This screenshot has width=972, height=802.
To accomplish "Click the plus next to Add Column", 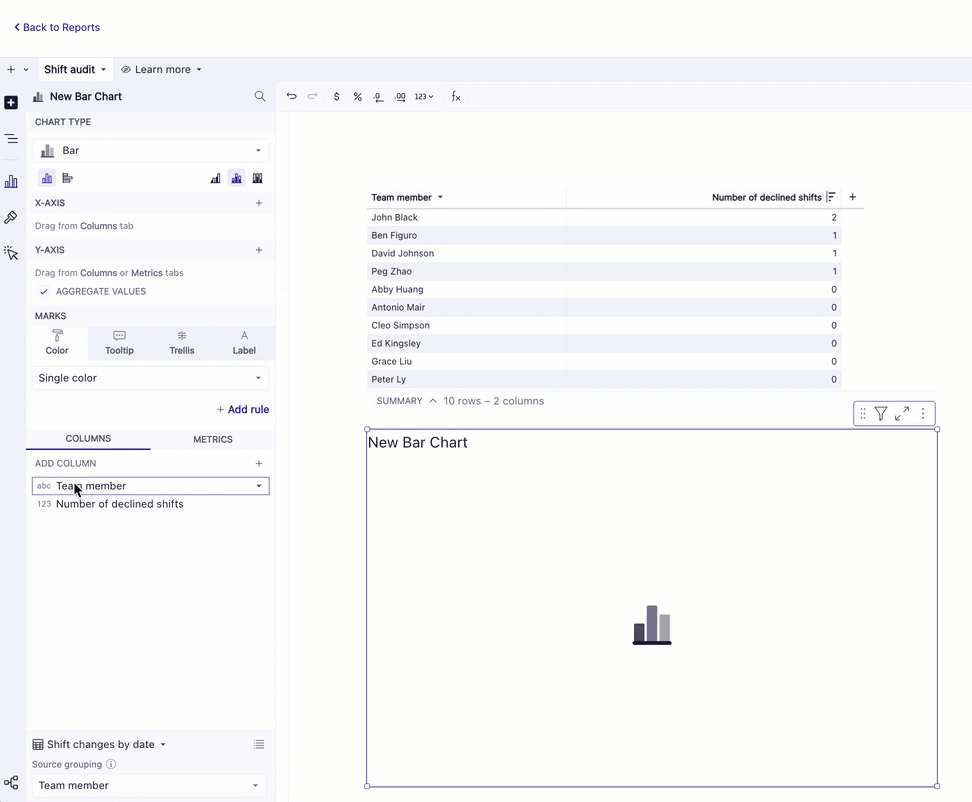I will point(259,464).
